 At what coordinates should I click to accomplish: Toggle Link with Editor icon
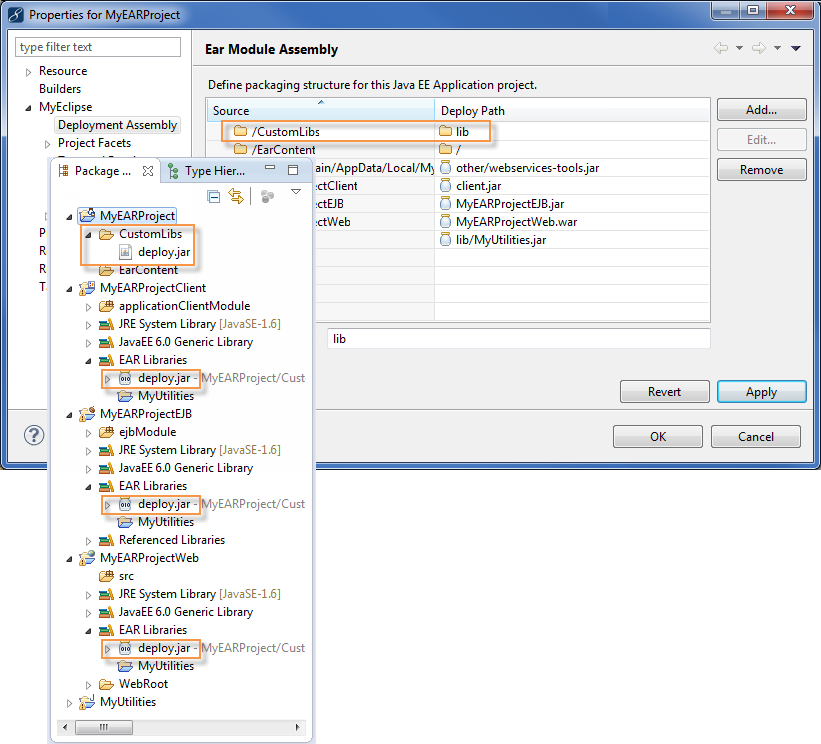[x=236, y=196]
